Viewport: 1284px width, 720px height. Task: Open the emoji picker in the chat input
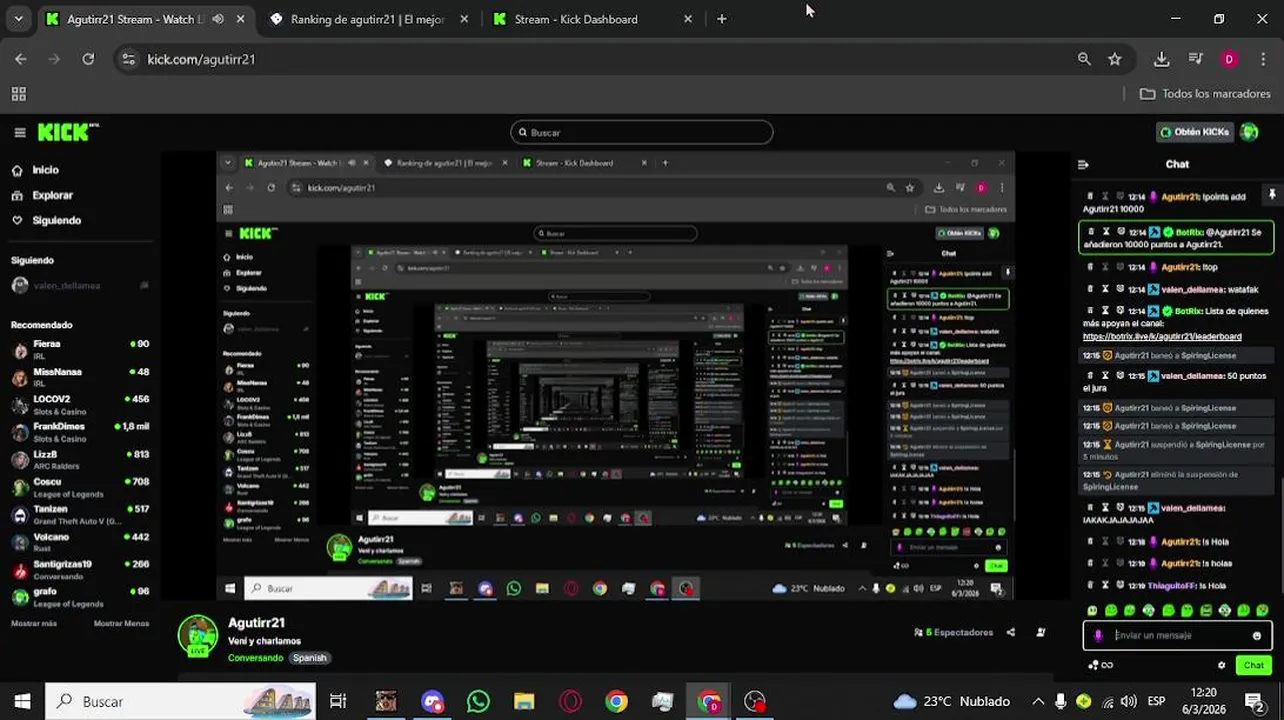click(1257, 636)
